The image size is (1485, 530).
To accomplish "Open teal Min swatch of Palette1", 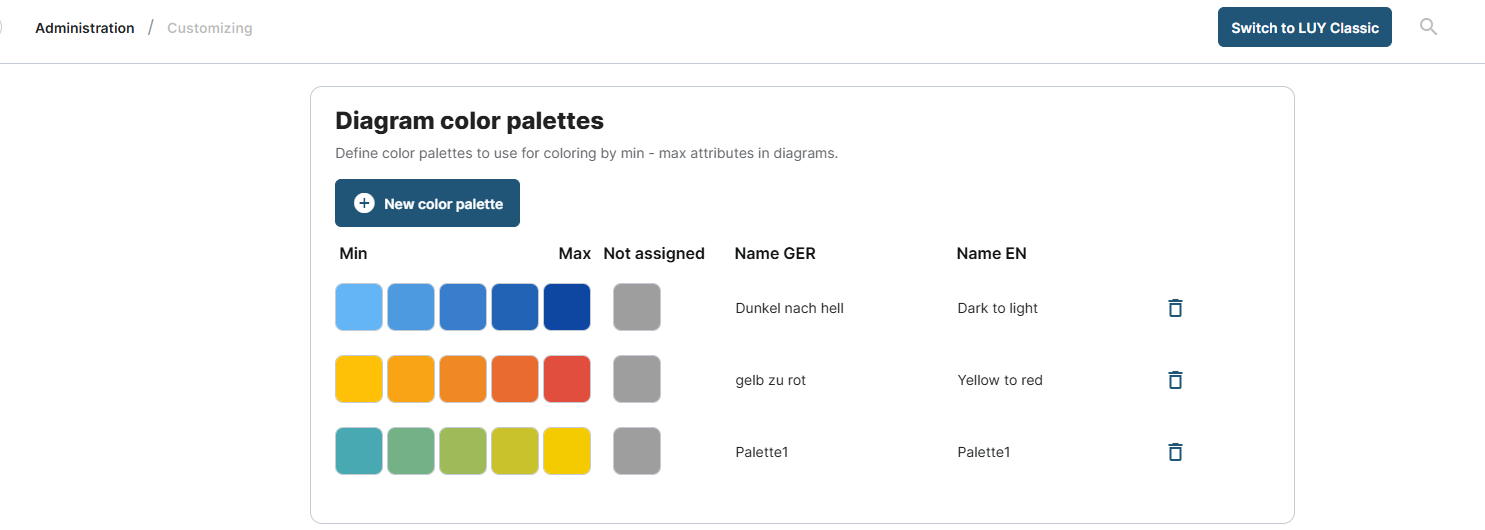I will 359,451.
